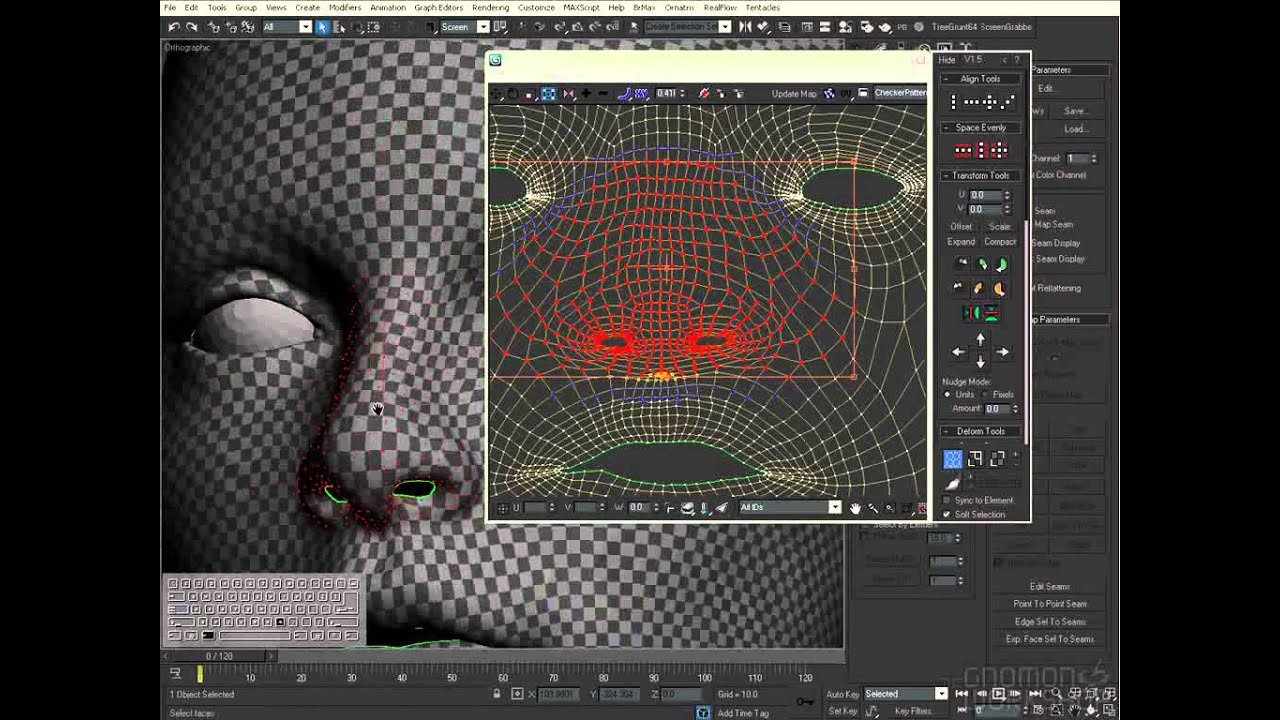Click the Nudge Amount value field
1280x720 pixels.
pos(997,409)
